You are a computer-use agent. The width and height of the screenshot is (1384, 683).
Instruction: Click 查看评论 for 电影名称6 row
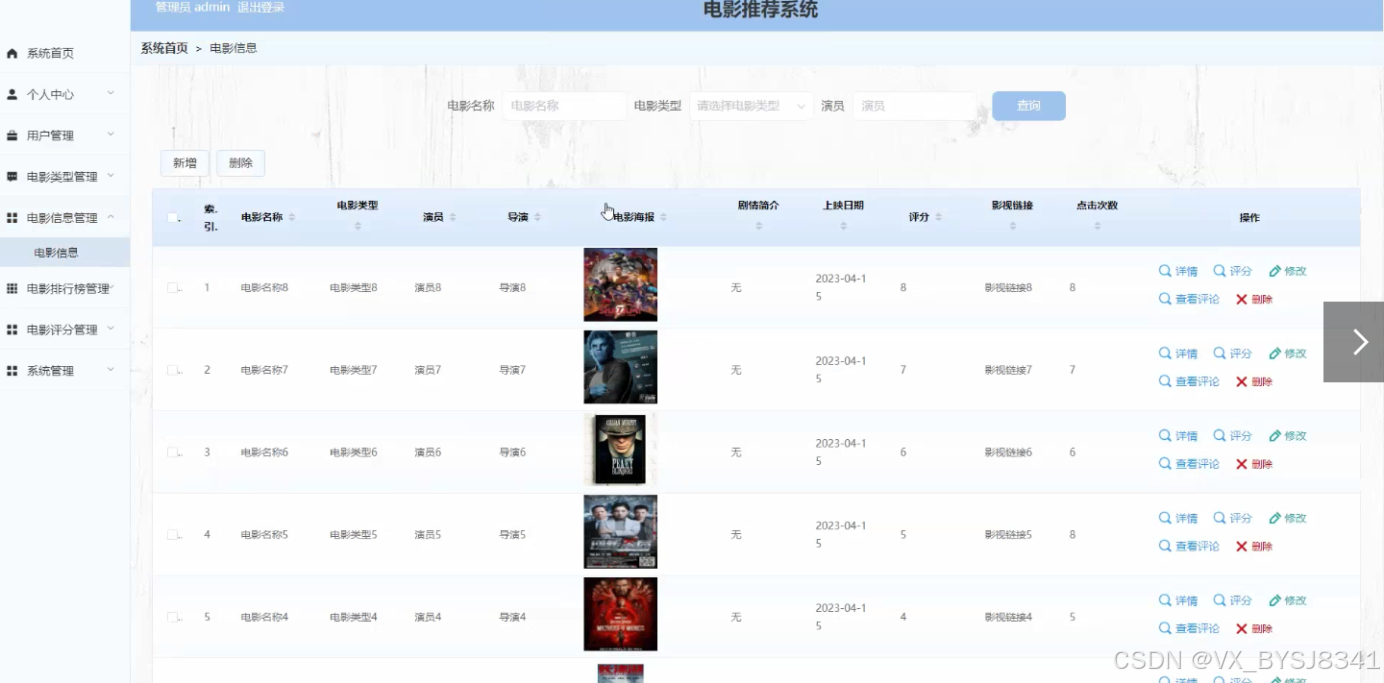pos(1189,464)
